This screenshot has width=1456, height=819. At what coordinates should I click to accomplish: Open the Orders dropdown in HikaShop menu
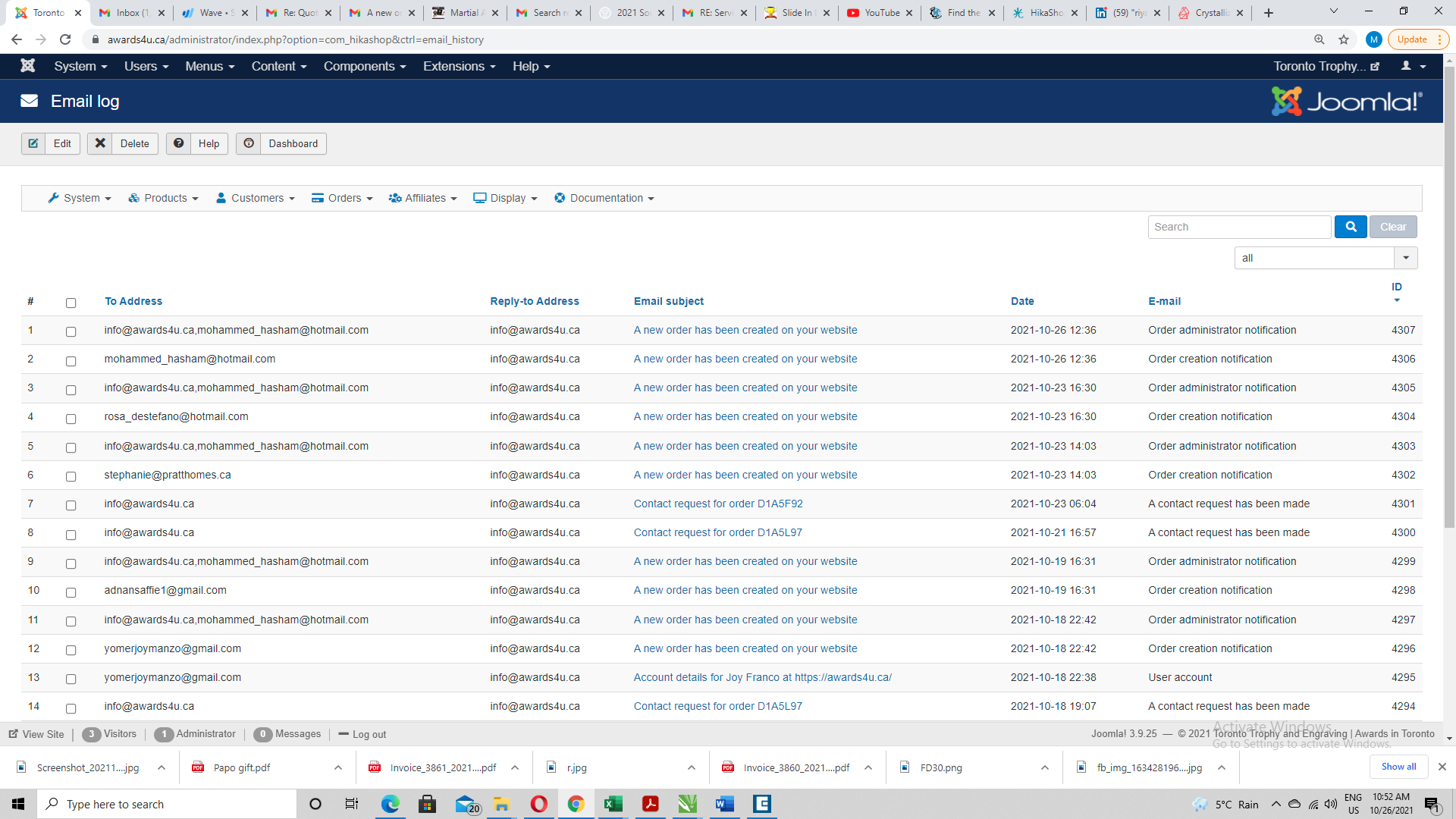[343, 198]
